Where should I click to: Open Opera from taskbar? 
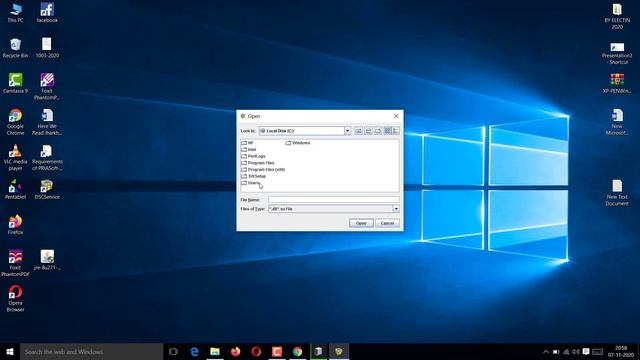click(256, 351)
